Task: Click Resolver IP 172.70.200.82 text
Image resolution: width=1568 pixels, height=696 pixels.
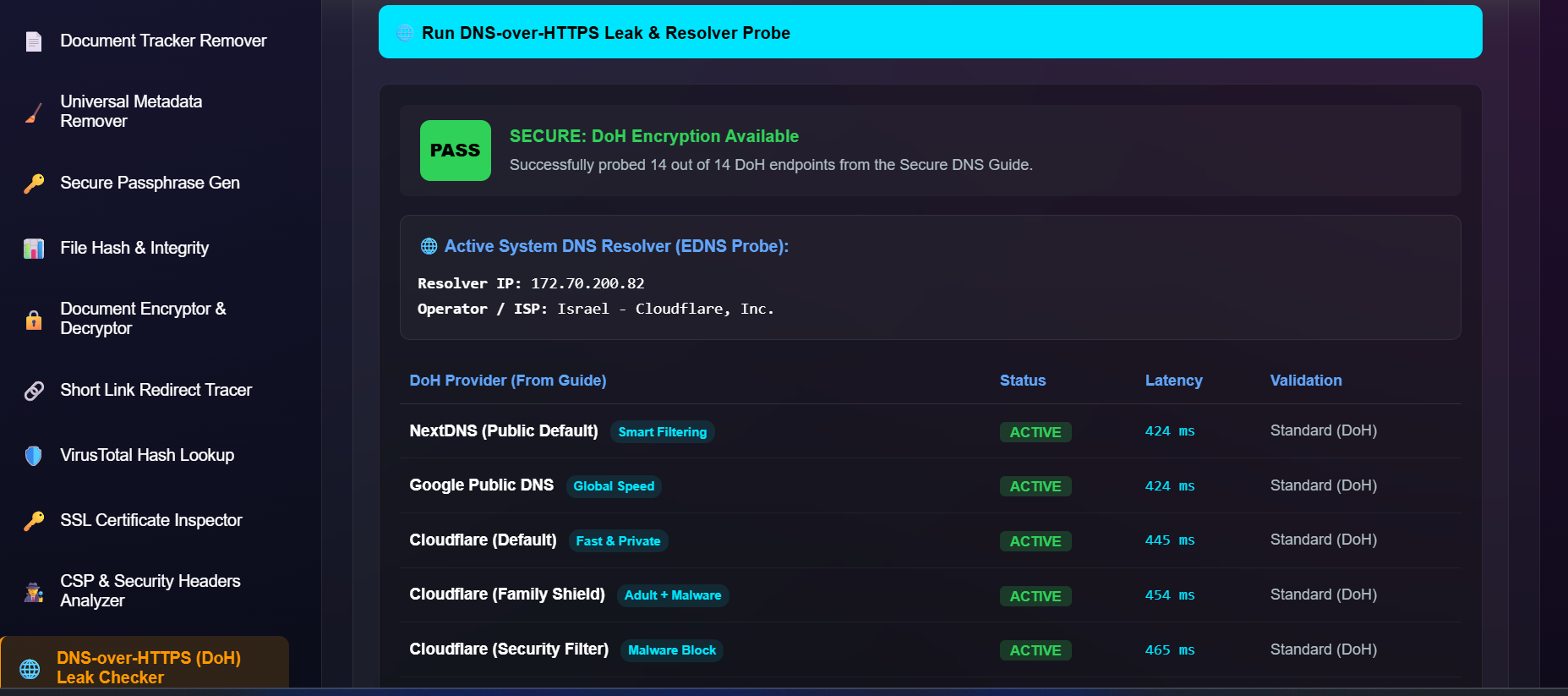Action: coord(531,283)
